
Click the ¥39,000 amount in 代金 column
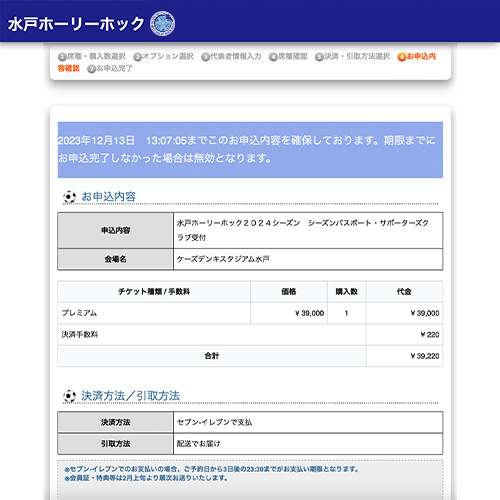pyautogui.click(x=404, y=313)
